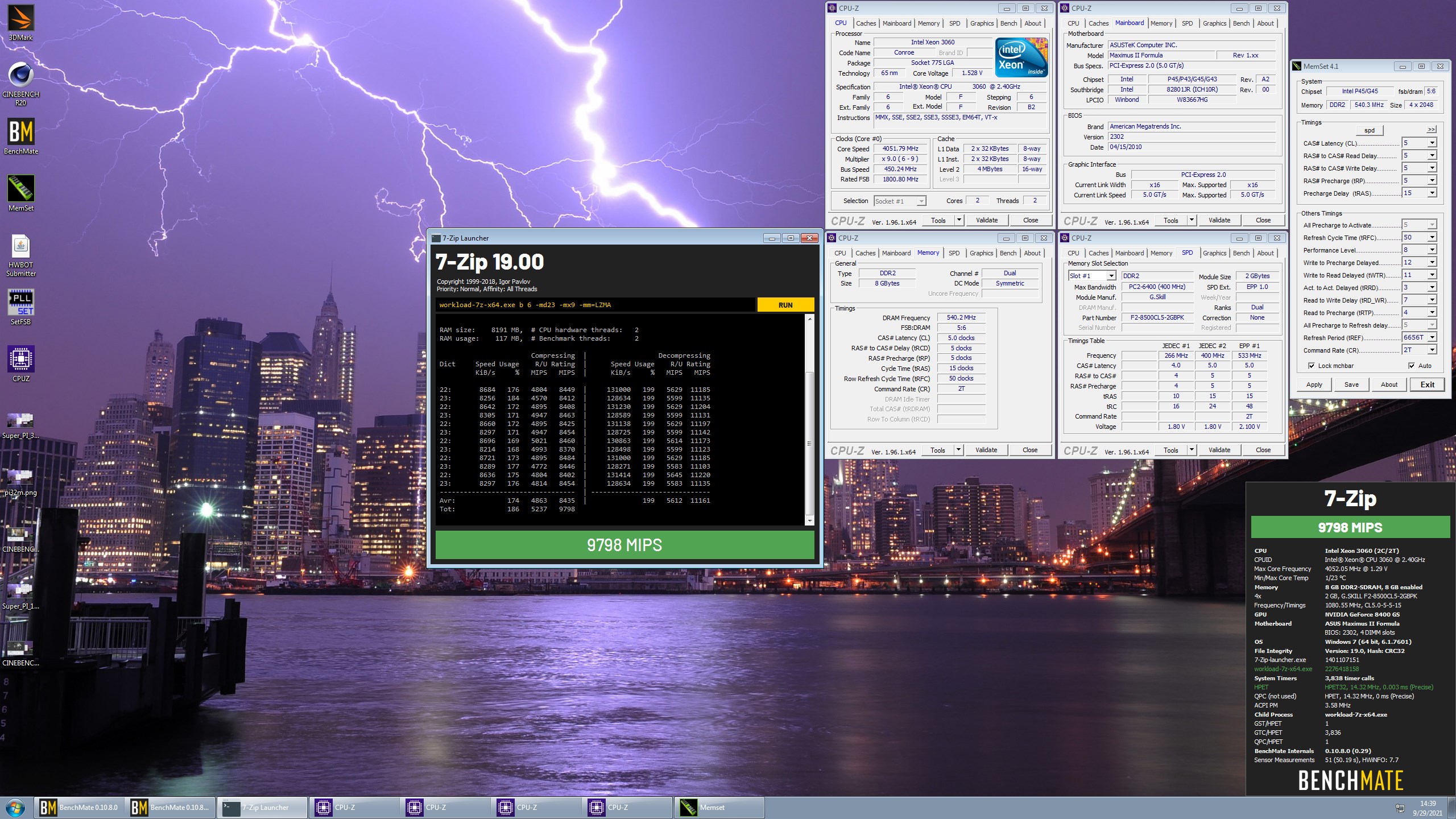Switch to Caches tab in CPU-Z CPU window
Image resolution: width=1456 pixels, height=819 pixels.
(866, 23)
